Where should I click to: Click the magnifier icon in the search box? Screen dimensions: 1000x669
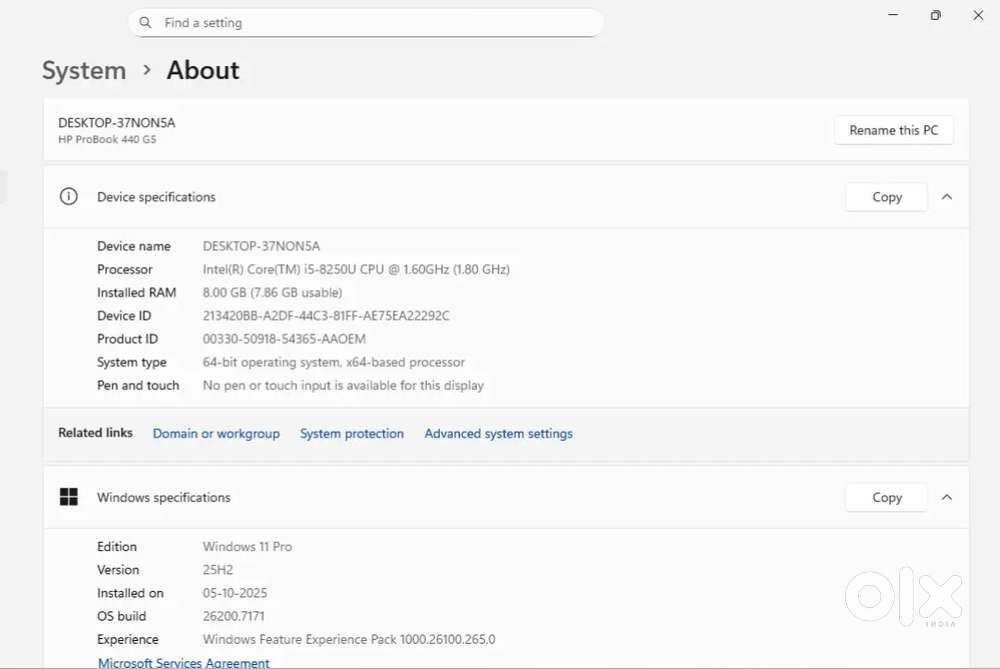click(146, 22)
